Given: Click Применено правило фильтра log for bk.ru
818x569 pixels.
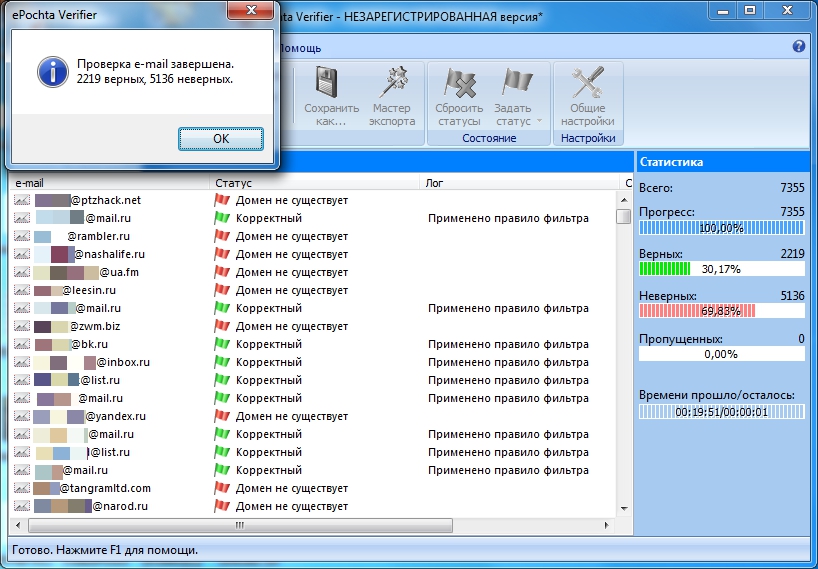Looking at the screenshot, I should [x=508, y=344].
